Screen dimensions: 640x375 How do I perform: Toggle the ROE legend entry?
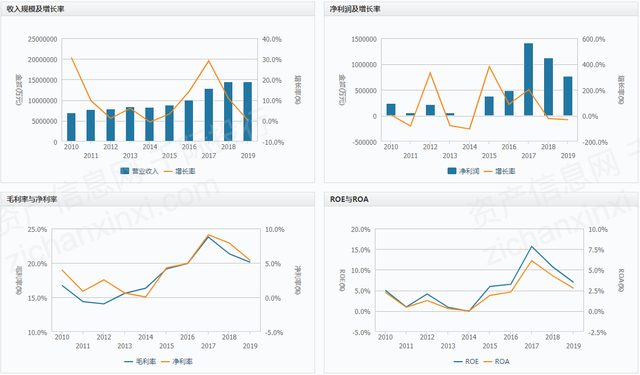coord(466,362)
